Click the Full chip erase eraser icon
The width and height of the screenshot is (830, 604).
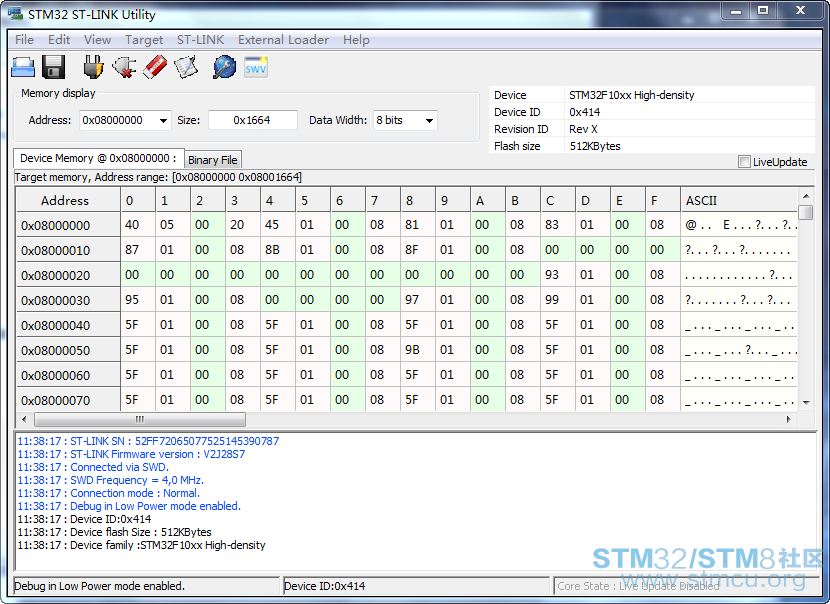tap(155, 67)
